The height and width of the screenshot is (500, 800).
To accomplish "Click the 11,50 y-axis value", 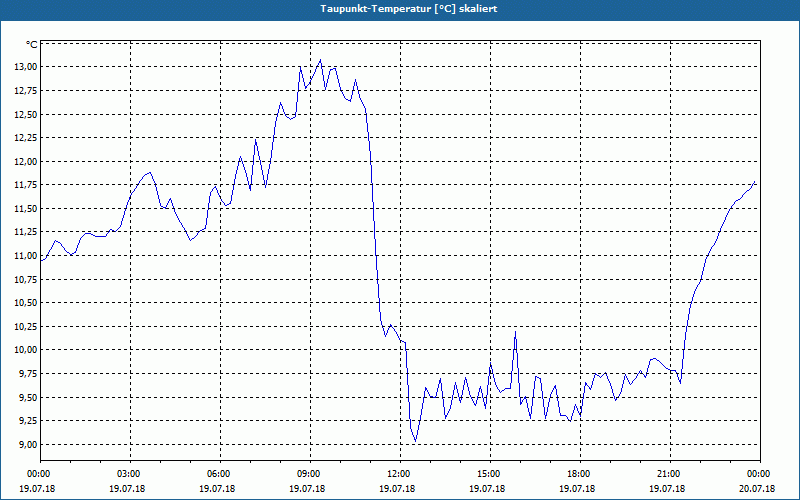I will (x=26, y=209).
